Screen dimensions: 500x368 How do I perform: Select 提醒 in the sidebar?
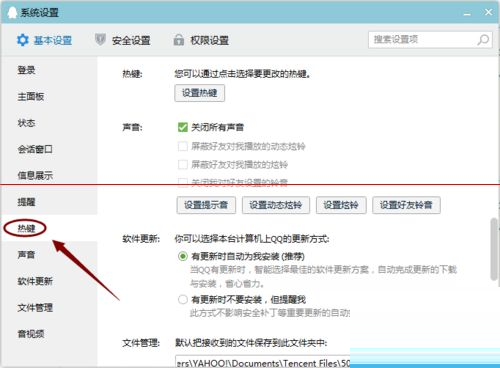(x=26, y=202)
